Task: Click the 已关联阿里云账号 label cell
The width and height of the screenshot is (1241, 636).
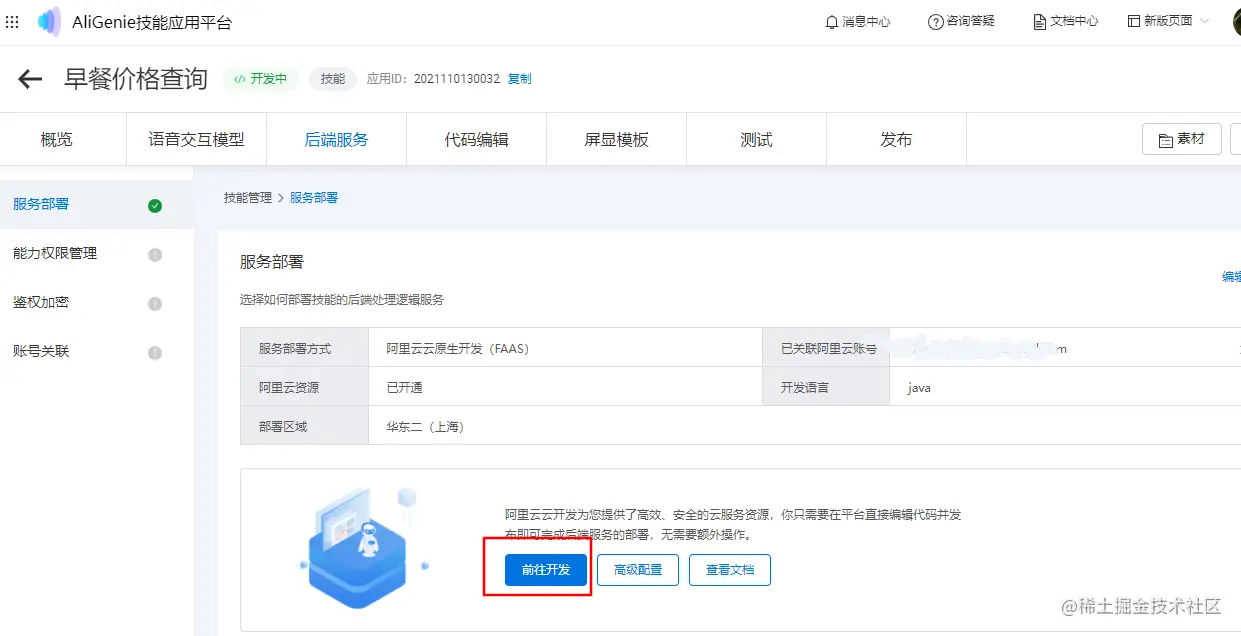Action: pyautogui.click(x=826, y=349)
